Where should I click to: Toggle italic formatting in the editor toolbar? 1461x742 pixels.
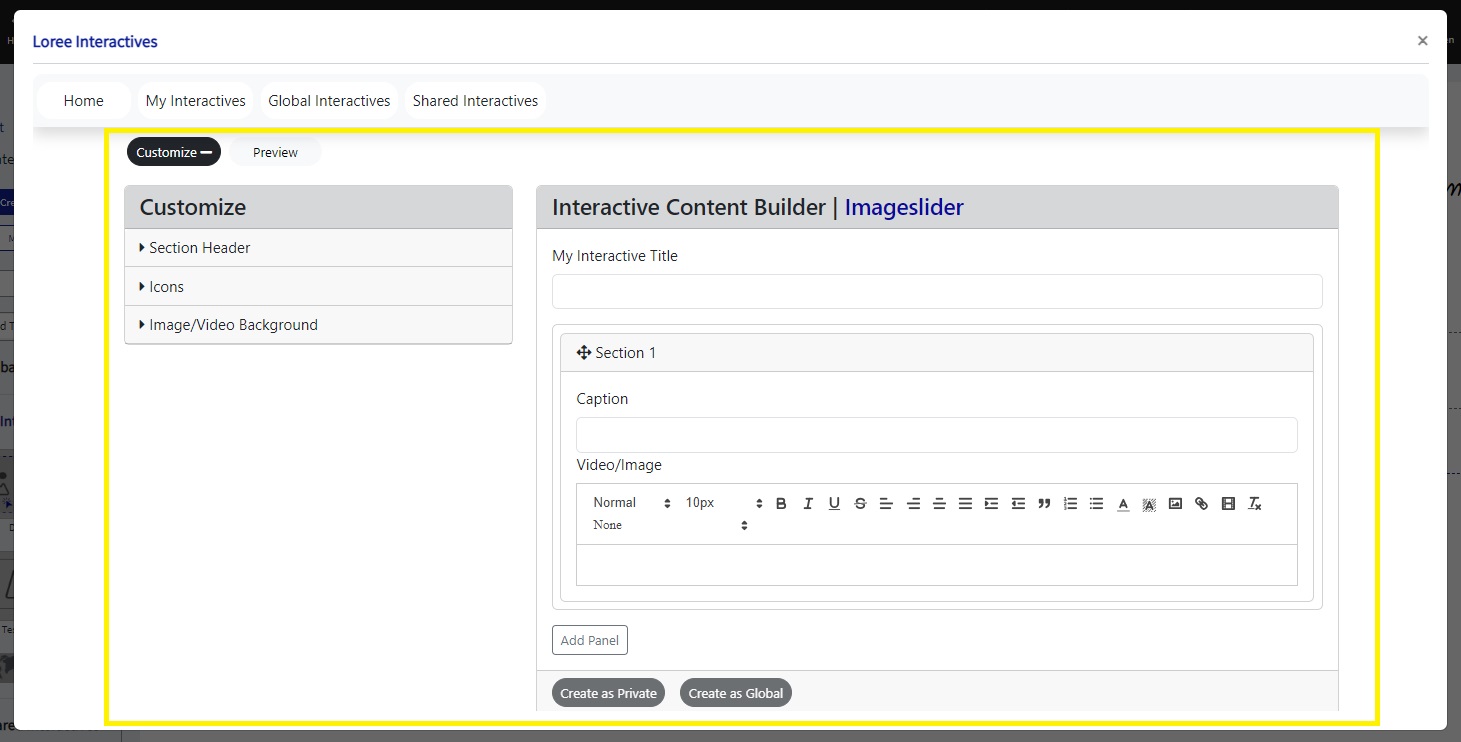(808, 503)
